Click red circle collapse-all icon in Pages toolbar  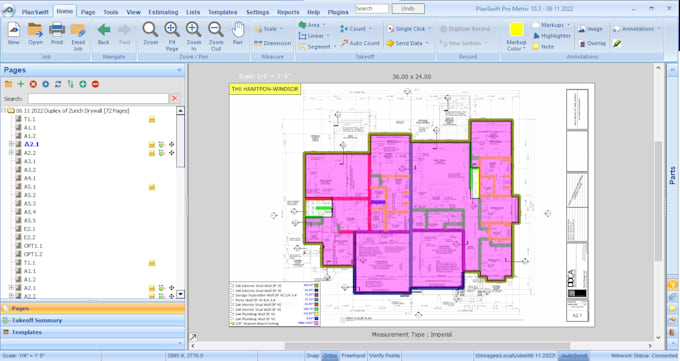tap(95, 84)
